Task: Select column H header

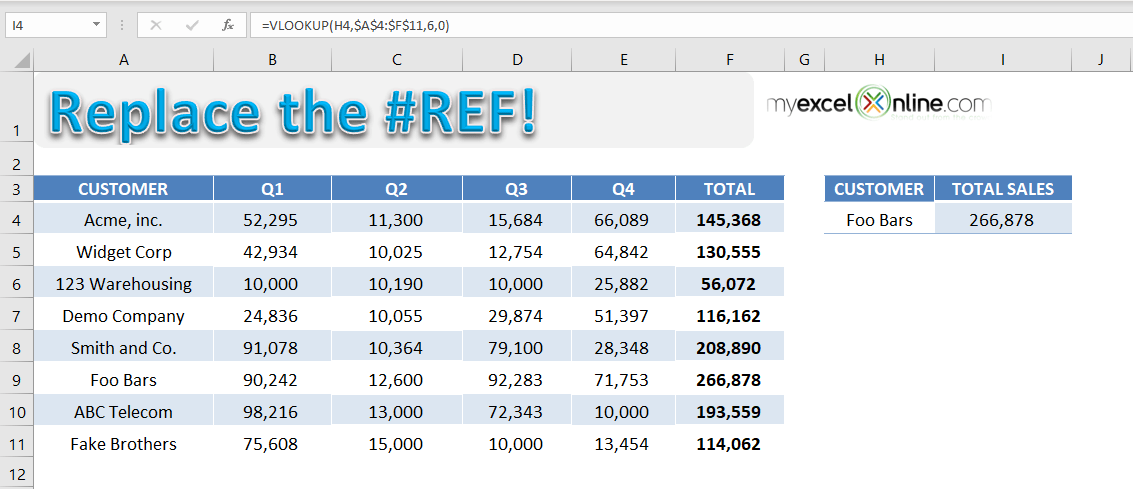Action: (x=879, y=61)
